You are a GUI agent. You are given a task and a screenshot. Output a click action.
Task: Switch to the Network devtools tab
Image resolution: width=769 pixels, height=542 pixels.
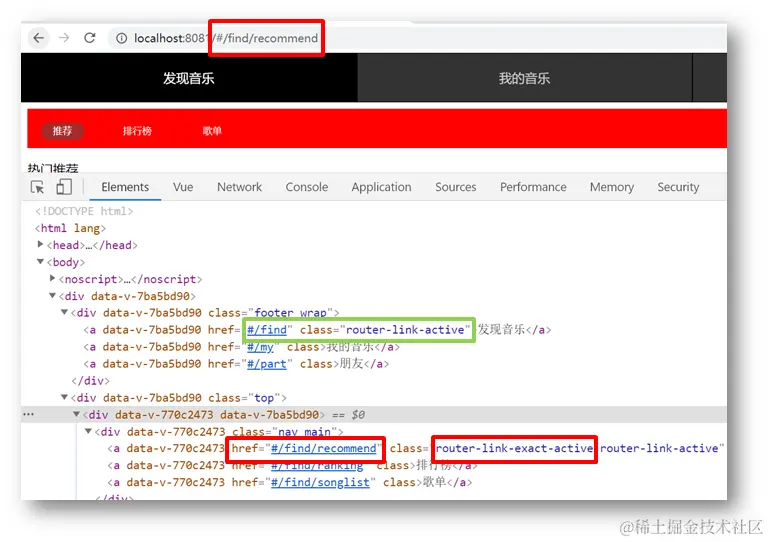click(x=239, y=187)
